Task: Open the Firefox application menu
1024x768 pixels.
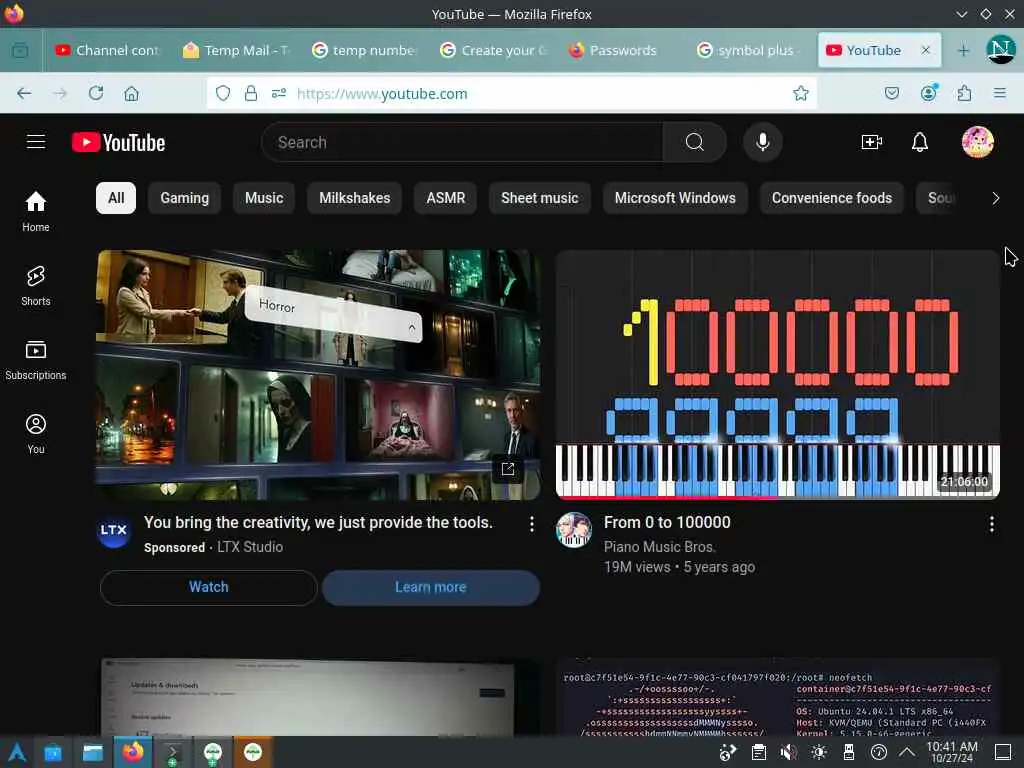Action: tap(1000, 93)
